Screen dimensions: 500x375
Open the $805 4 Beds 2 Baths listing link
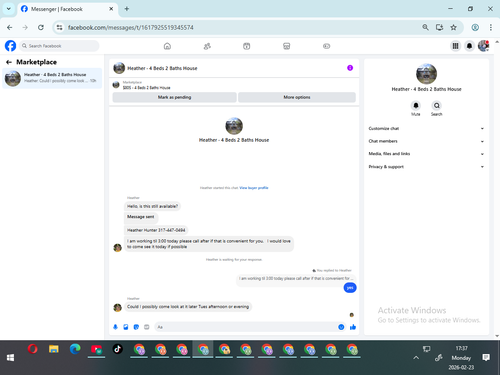point(146,88)
